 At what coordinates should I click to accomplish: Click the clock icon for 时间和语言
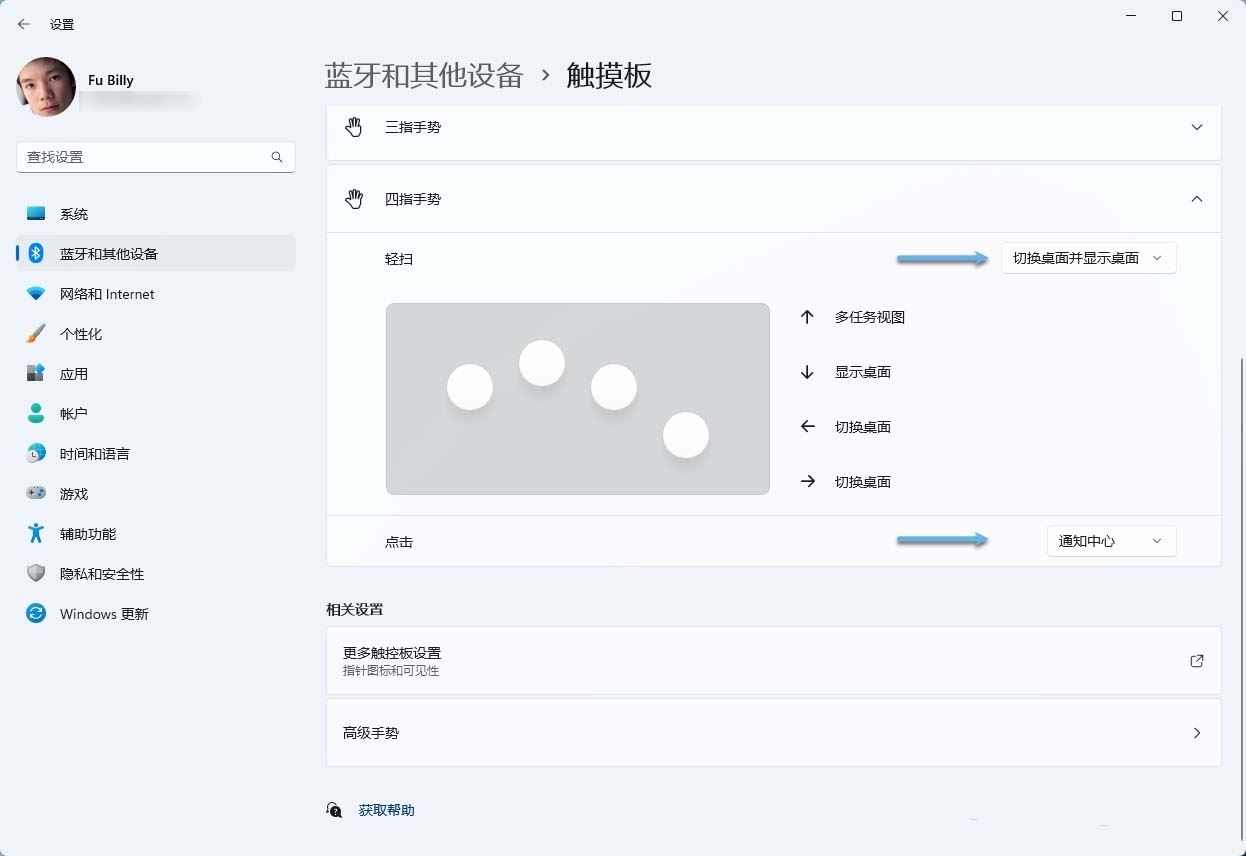coord(36,453)
